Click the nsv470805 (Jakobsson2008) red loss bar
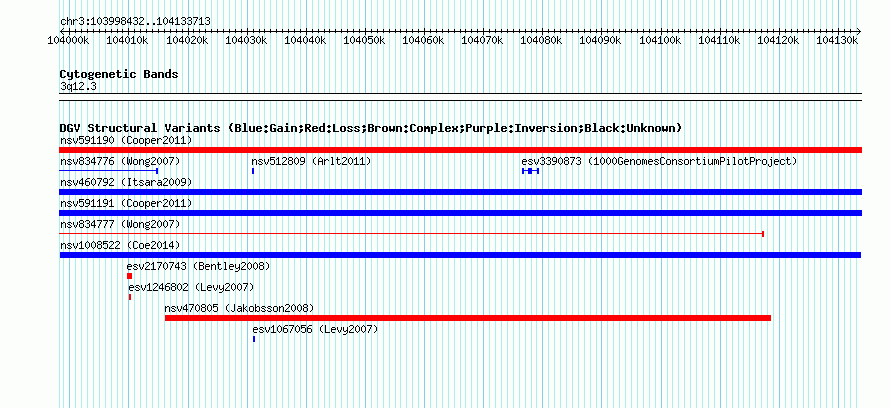Viewport: 890px width, 408px height. (x=468, y=318)
